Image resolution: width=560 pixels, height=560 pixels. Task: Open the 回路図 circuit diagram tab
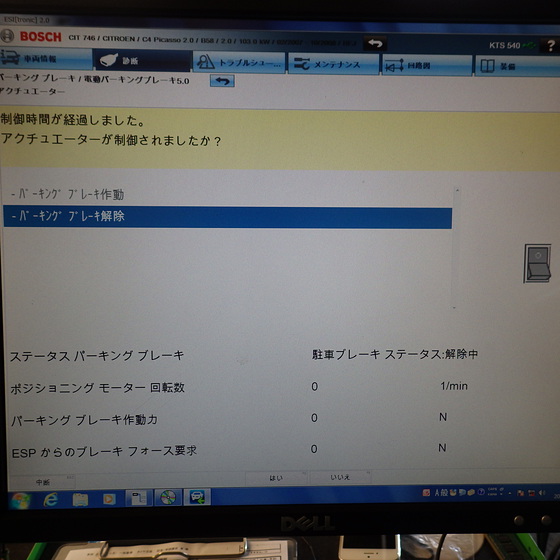click(427, 65)
